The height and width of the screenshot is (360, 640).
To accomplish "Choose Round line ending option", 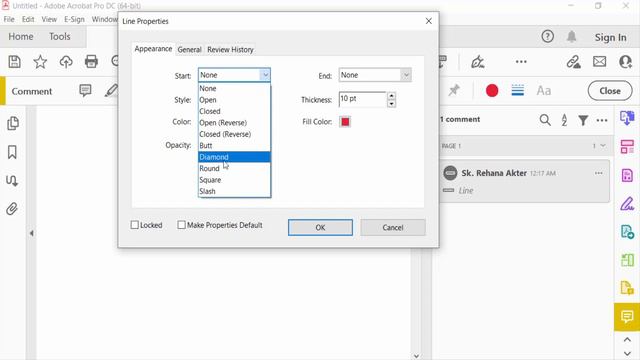I will coord(234,168).
